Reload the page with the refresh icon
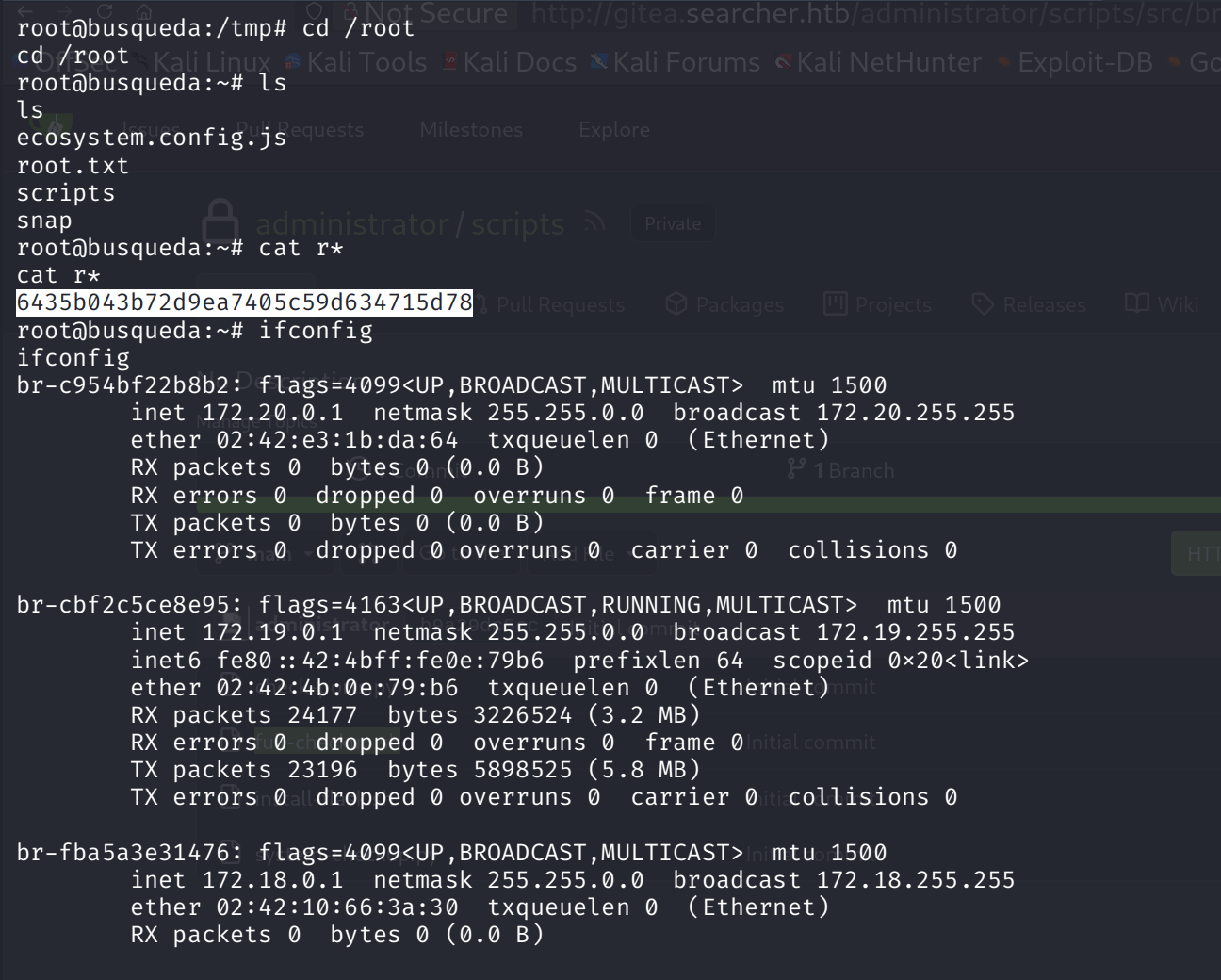 105,11
